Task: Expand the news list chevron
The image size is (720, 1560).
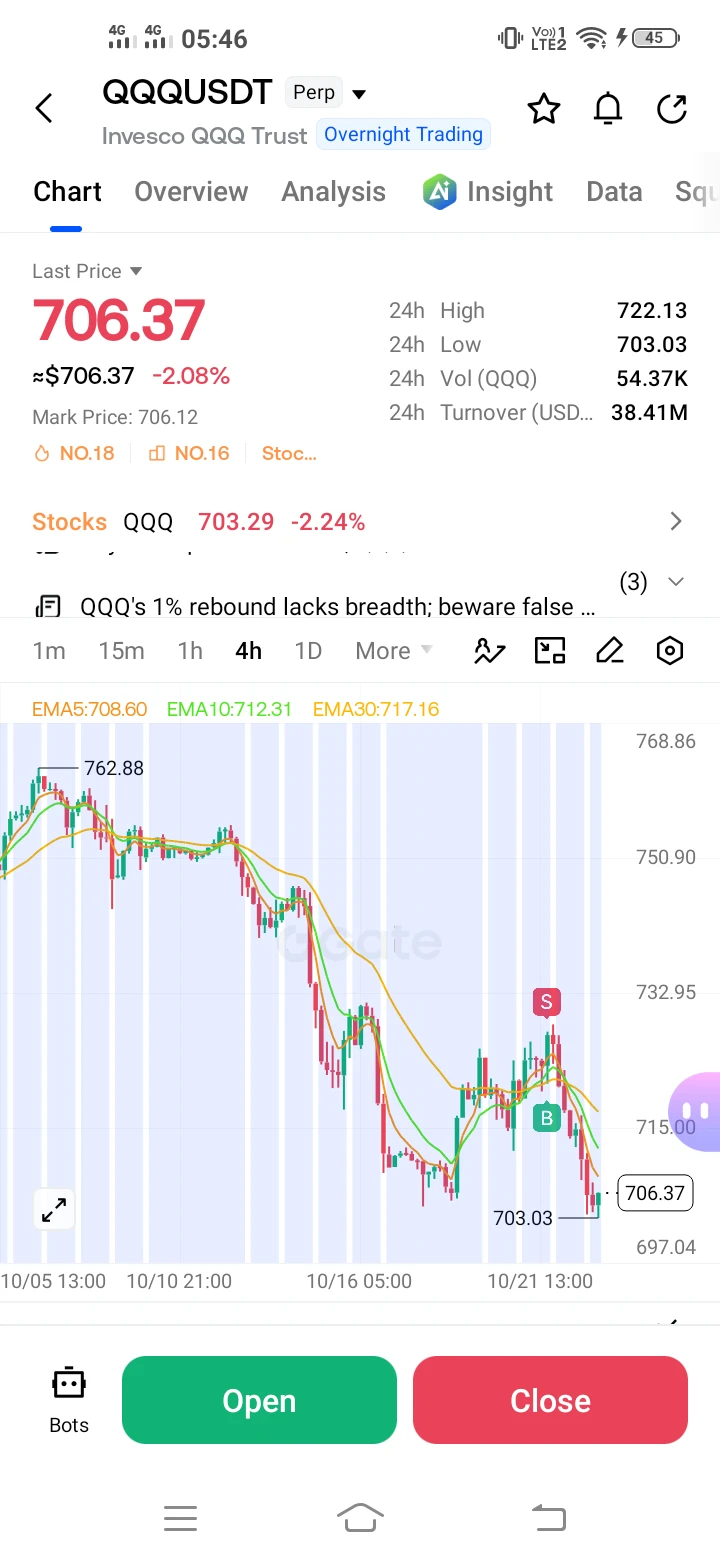Action: (x=676, y=582)
